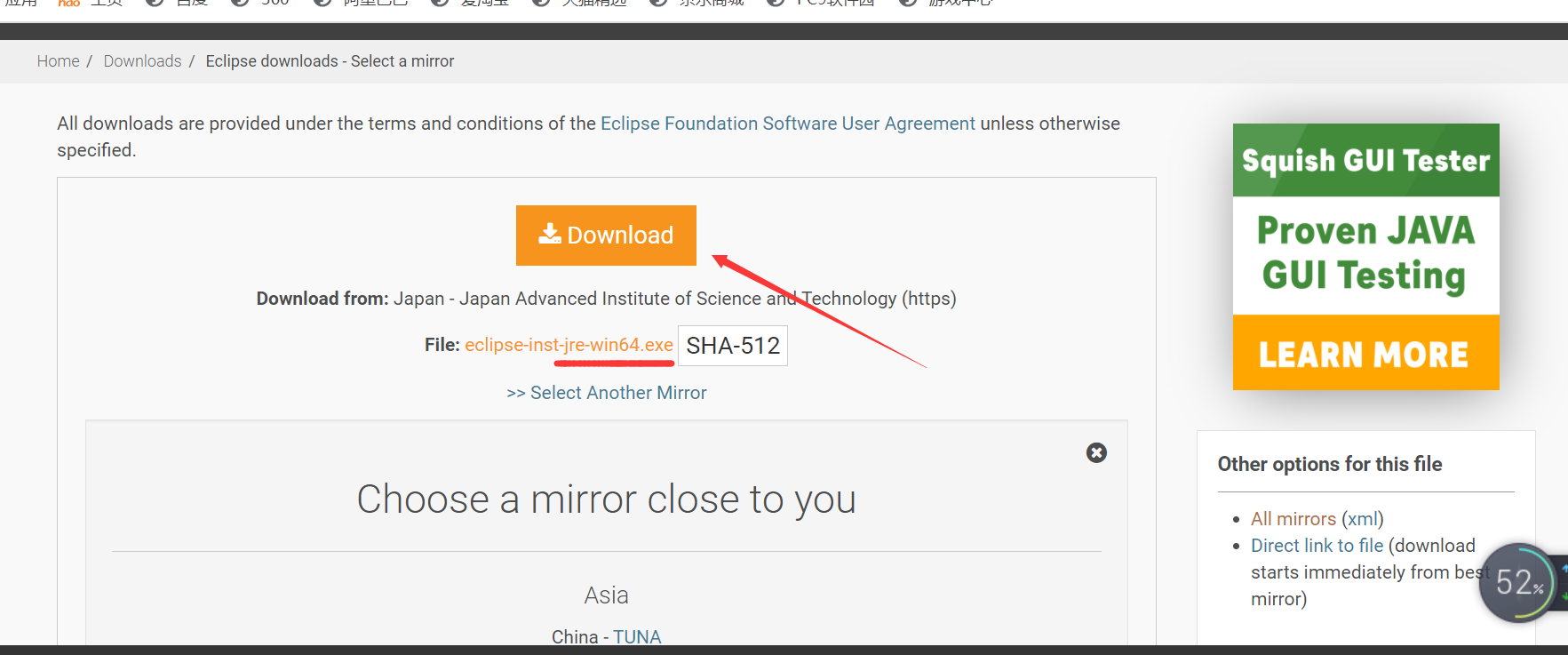Screen dimensions: 1568x655
Task: Click the orange Download button
Action: 606,236
